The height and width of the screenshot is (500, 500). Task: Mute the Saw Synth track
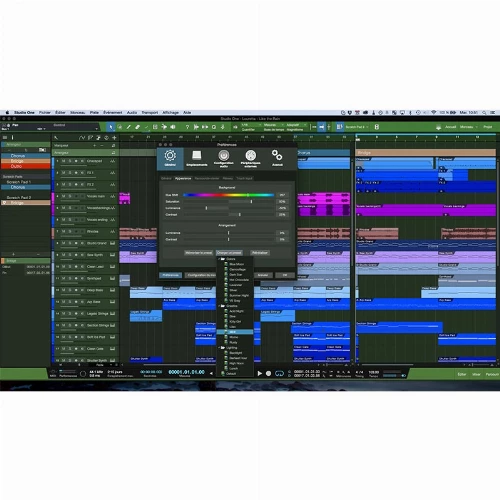[63, 255]
